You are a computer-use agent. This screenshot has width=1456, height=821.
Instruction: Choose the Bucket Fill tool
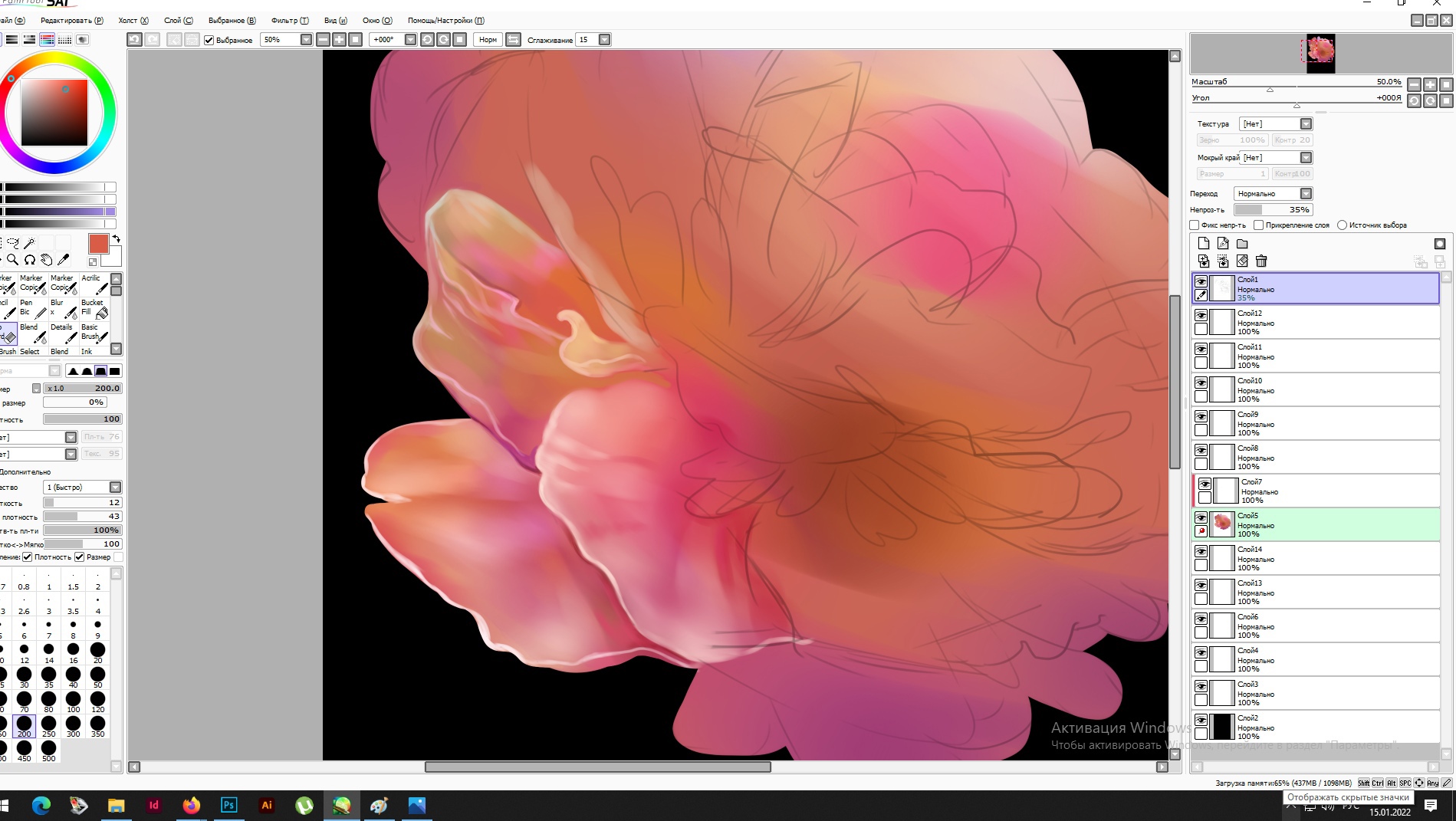tap(95, 308)
